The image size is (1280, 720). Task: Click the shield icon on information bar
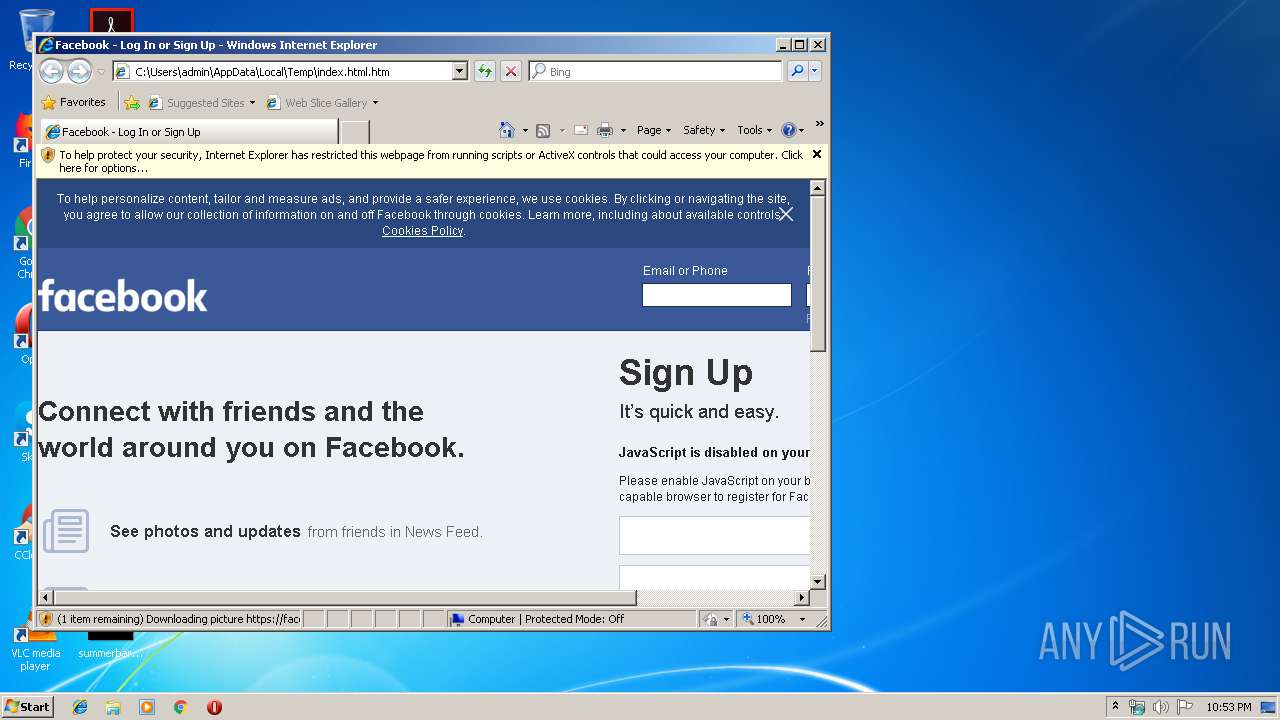point(48,155)
